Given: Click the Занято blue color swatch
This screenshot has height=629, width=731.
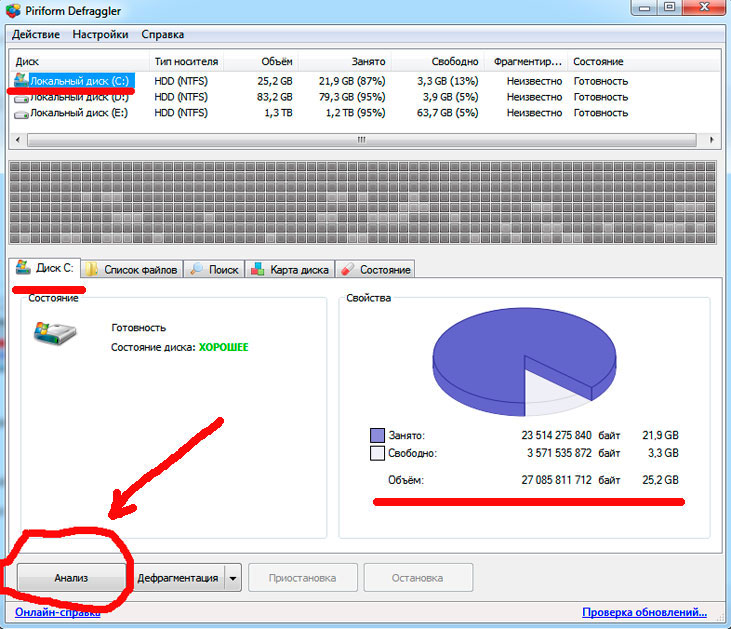Looking at the screenshot, I should (x=377, y=435).
